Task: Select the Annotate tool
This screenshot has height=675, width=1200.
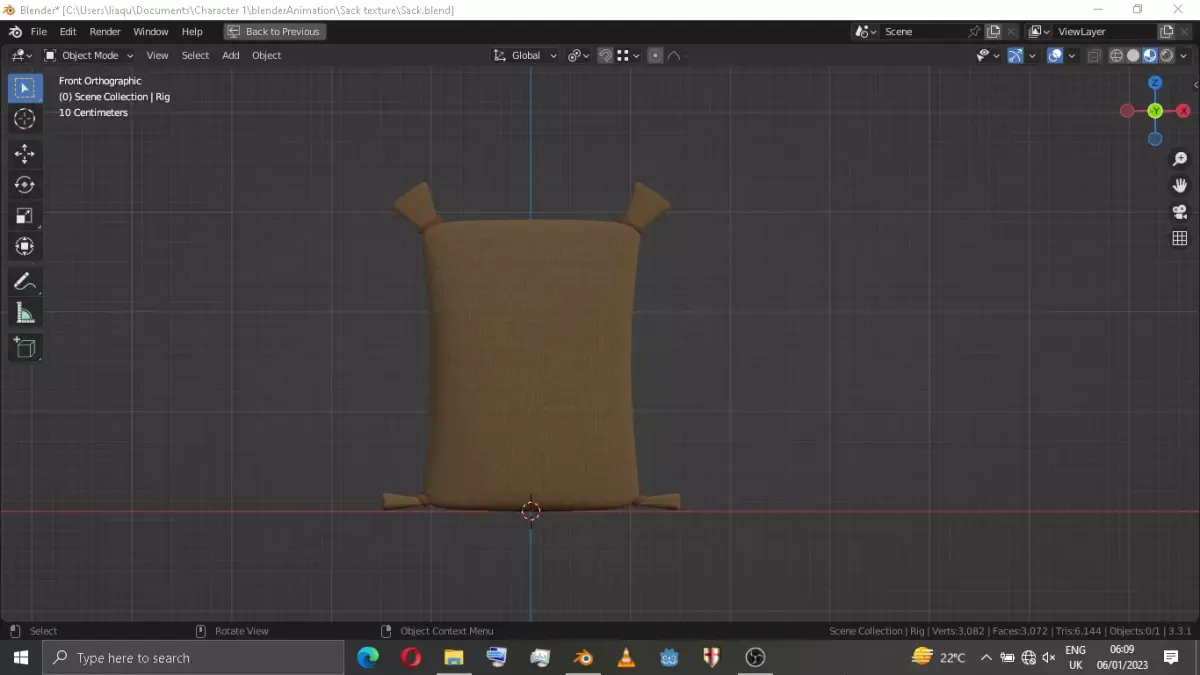Action: [25, 281]
